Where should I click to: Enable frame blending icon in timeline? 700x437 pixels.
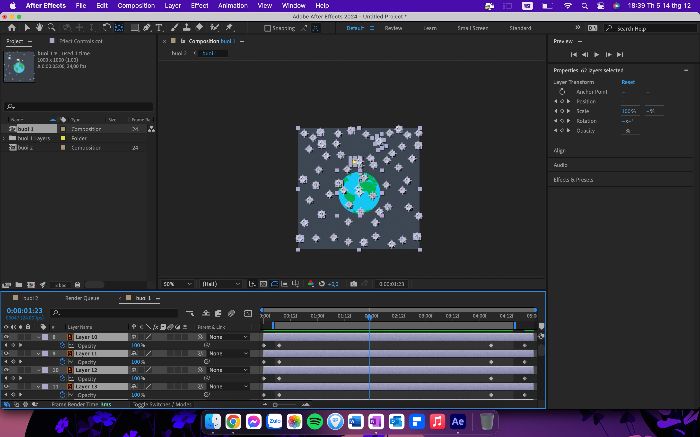(218, 313)
